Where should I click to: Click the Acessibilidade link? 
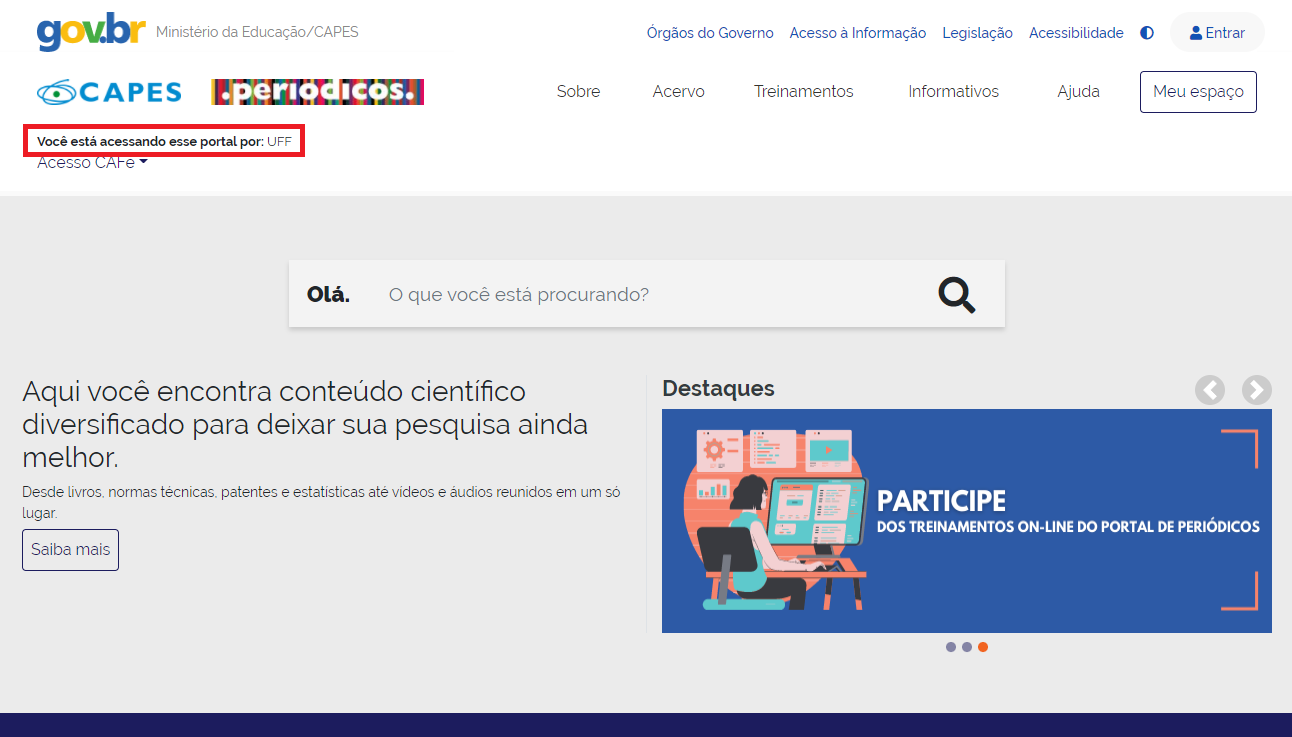point(1076,32)
